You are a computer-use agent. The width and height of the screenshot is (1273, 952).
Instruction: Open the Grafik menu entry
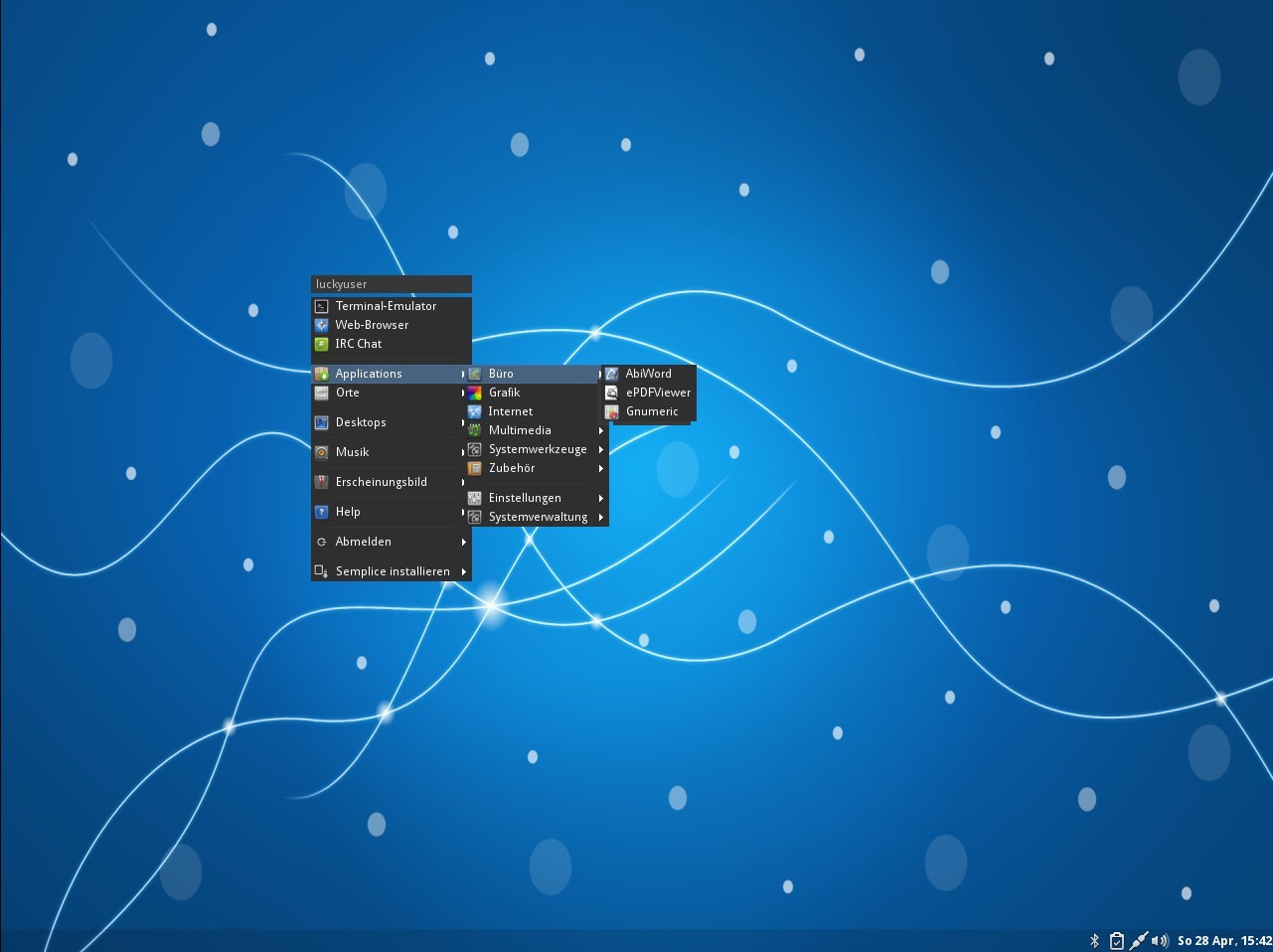[504, 393]
